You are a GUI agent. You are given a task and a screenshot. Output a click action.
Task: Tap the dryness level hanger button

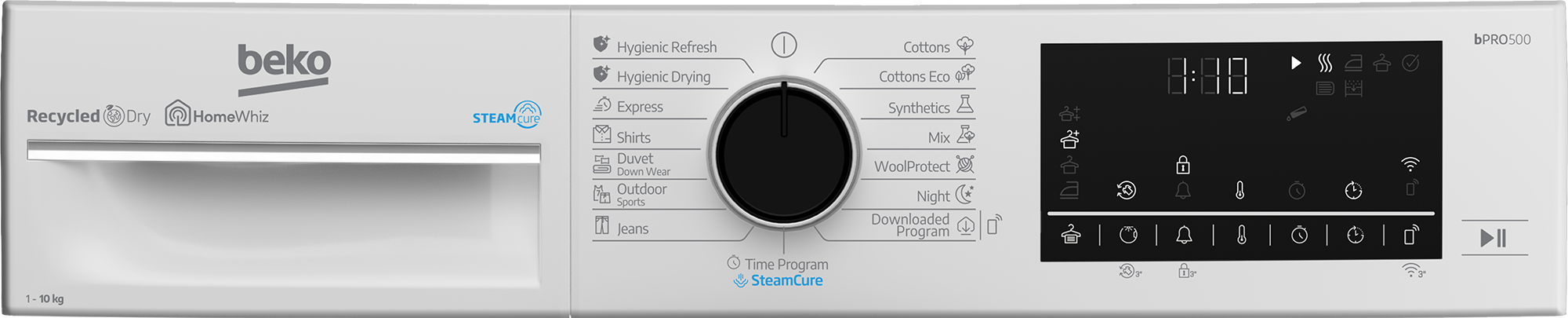[x=1071, y=235]
